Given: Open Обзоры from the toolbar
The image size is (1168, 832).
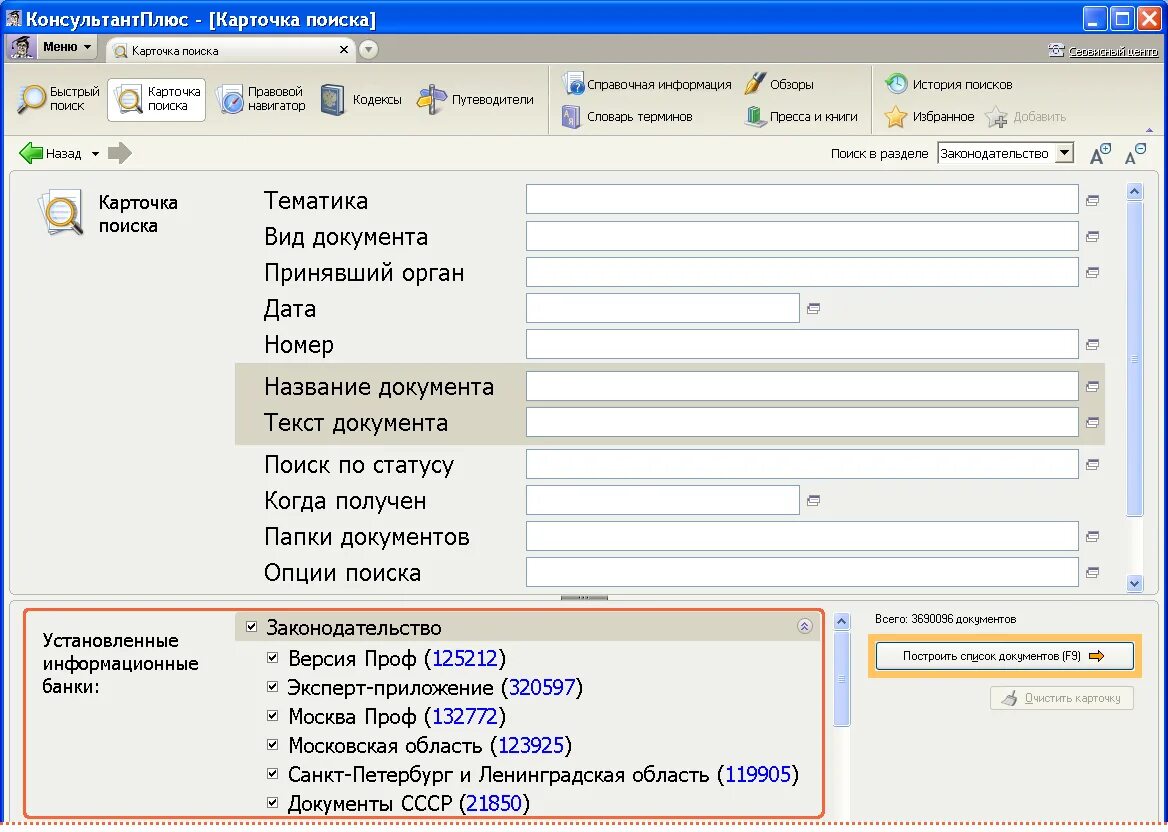Looking at the screenshot, I should click(x=779, y=84).
